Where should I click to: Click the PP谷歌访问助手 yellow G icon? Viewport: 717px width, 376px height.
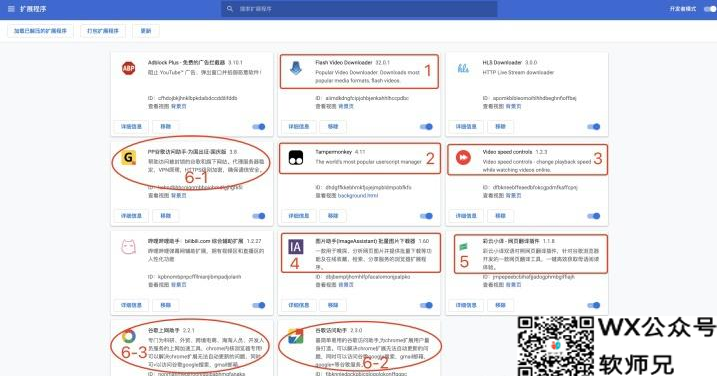(x=128, y=158)
